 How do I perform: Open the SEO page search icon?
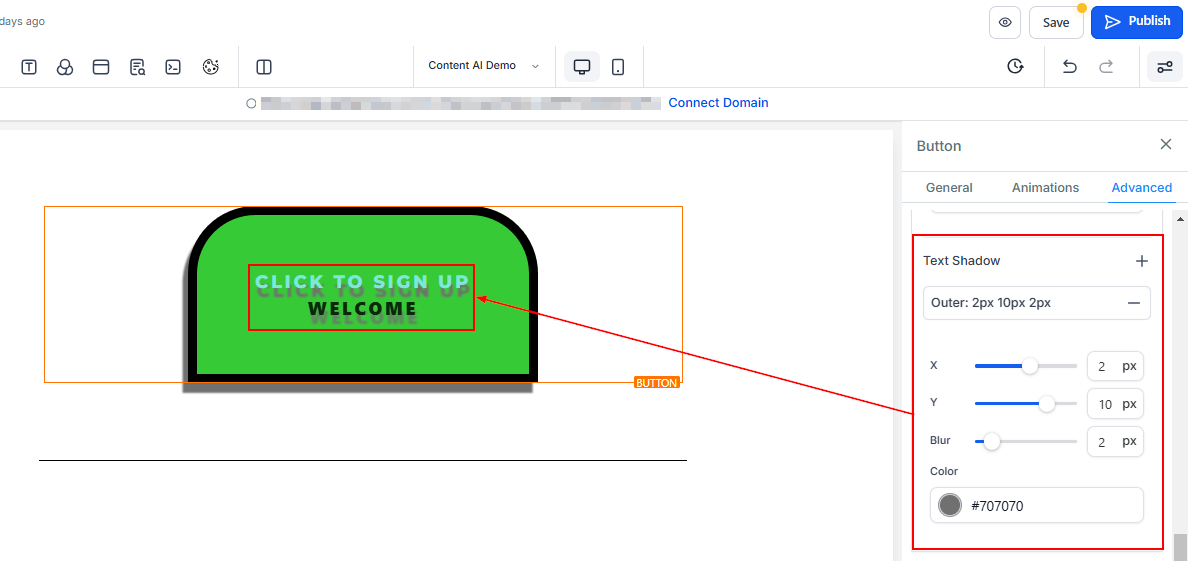pyautogui.click(x=137, y=67)
